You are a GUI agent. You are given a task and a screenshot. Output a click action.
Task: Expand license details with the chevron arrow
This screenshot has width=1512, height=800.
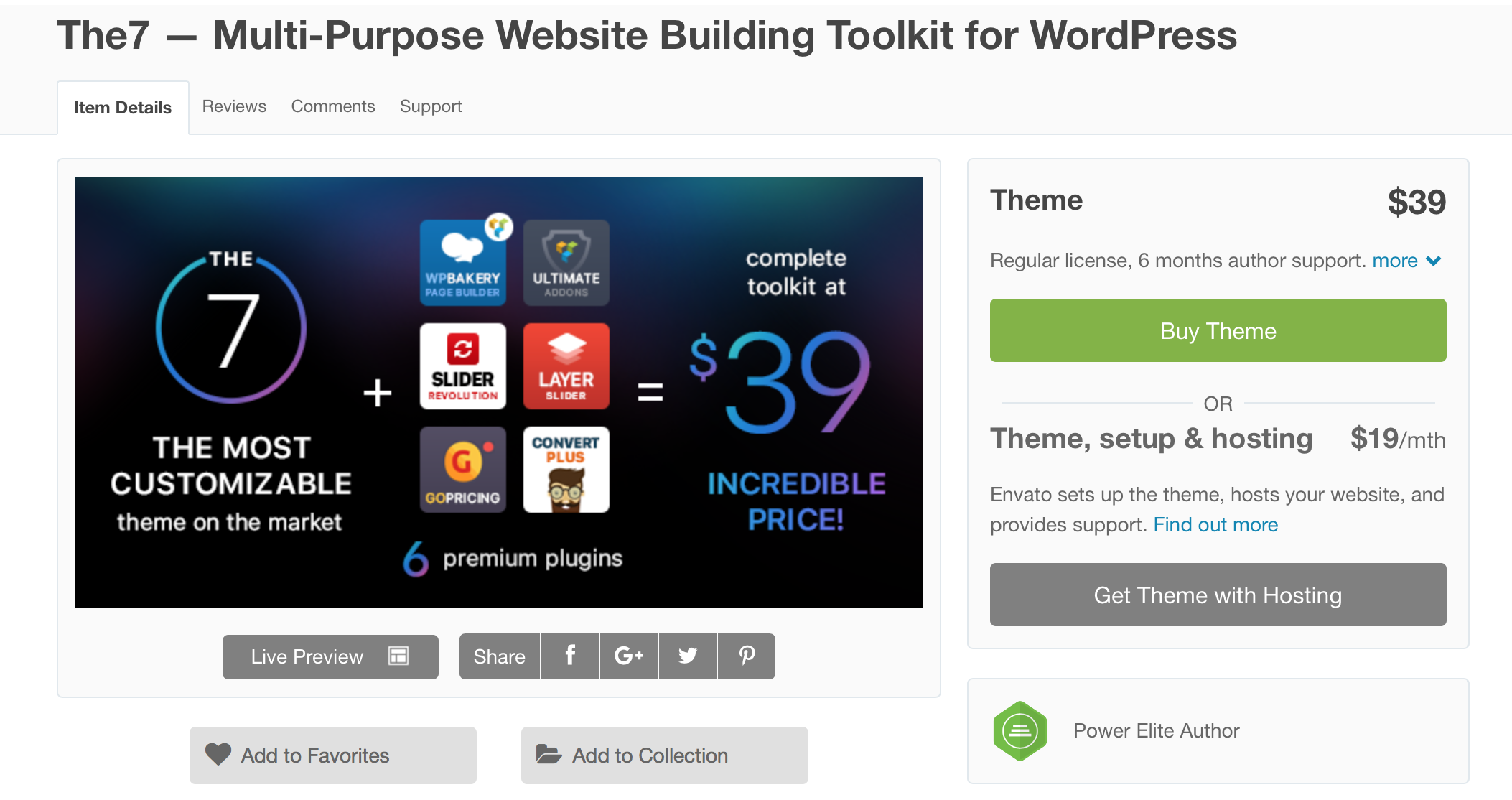(x=1434, y=261)
